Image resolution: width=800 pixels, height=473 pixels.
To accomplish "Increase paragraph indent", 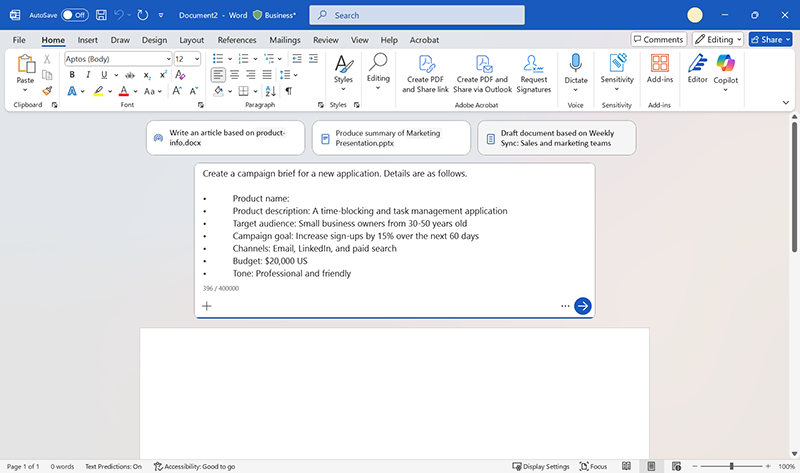I will click(313, 59).
